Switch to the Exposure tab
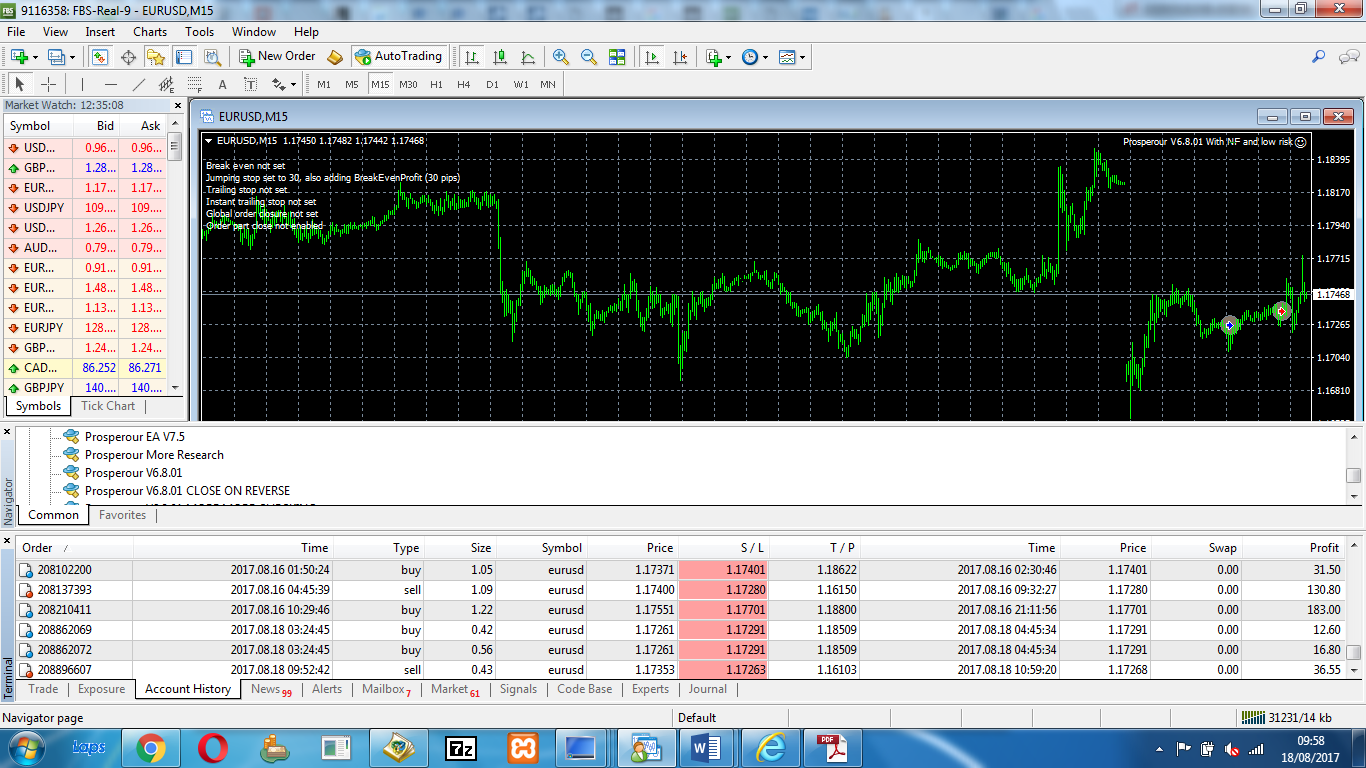Image resolution: width=1366 pixels, height=768 pixels. click(102, 689)
